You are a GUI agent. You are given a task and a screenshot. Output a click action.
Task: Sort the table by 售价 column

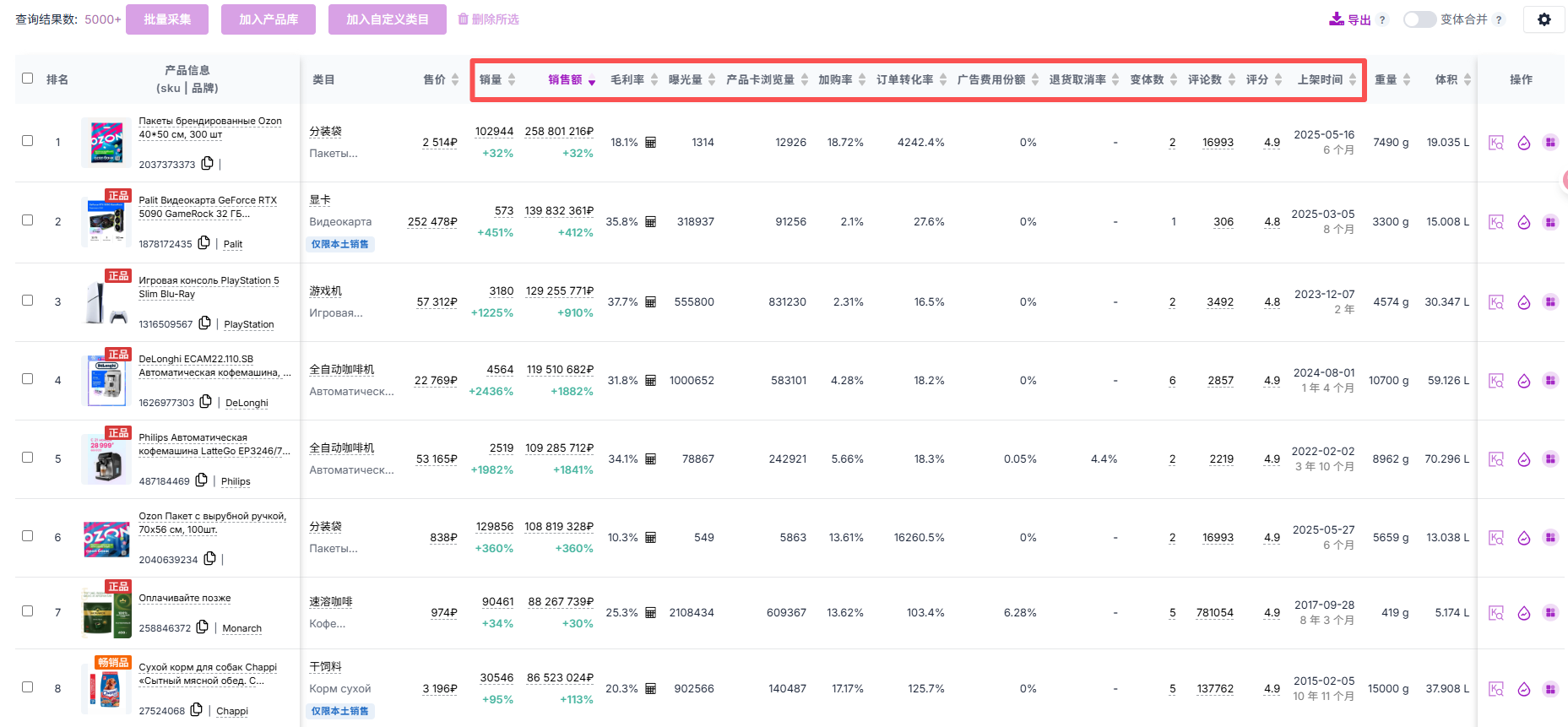(x=441, y=79)
